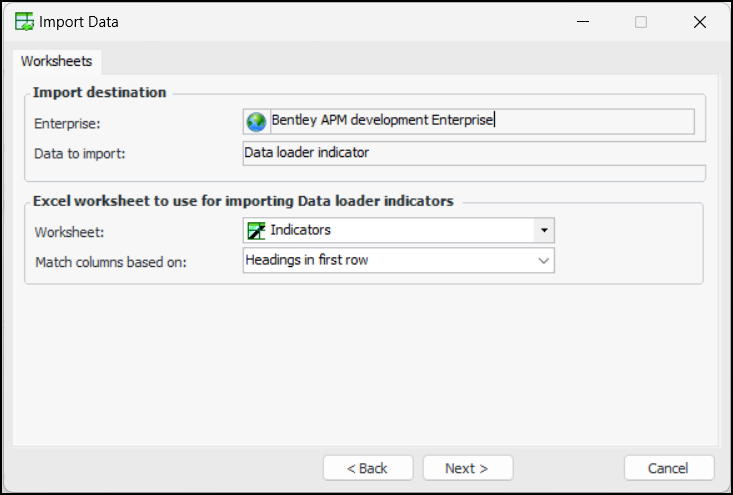Click the globe icon beside the Enterprise name
Screen dimensions: 733x495
[257, 121]
